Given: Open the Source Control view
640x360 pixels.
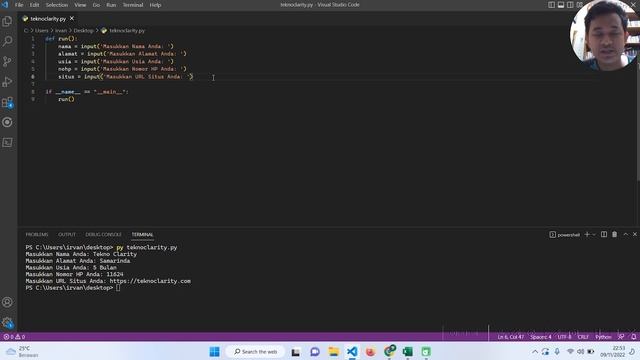Looking at the screenshot, I should 7,61.
